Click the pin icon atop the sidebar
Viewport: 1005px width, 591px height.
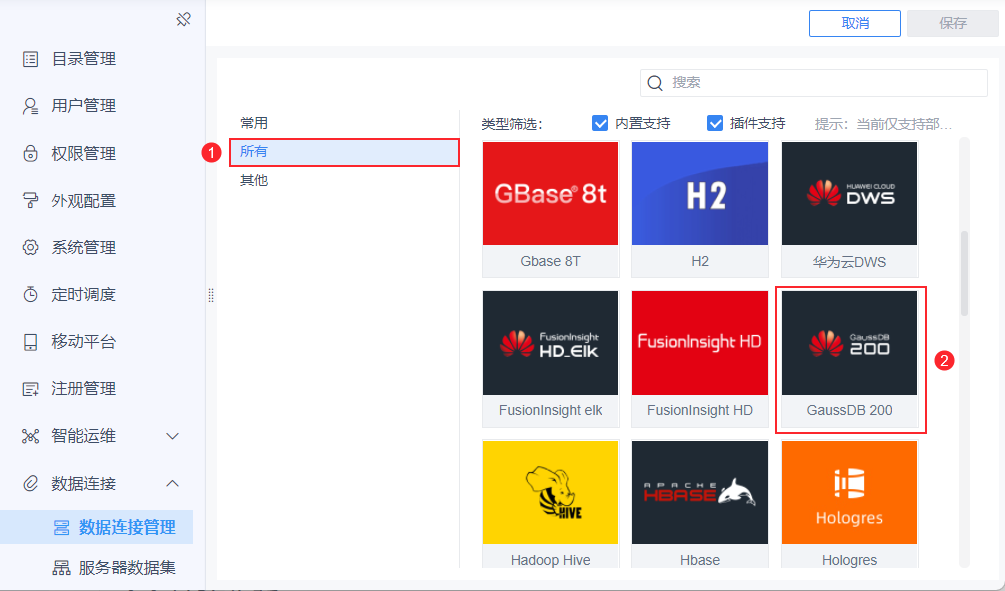(x=183, y=20)
